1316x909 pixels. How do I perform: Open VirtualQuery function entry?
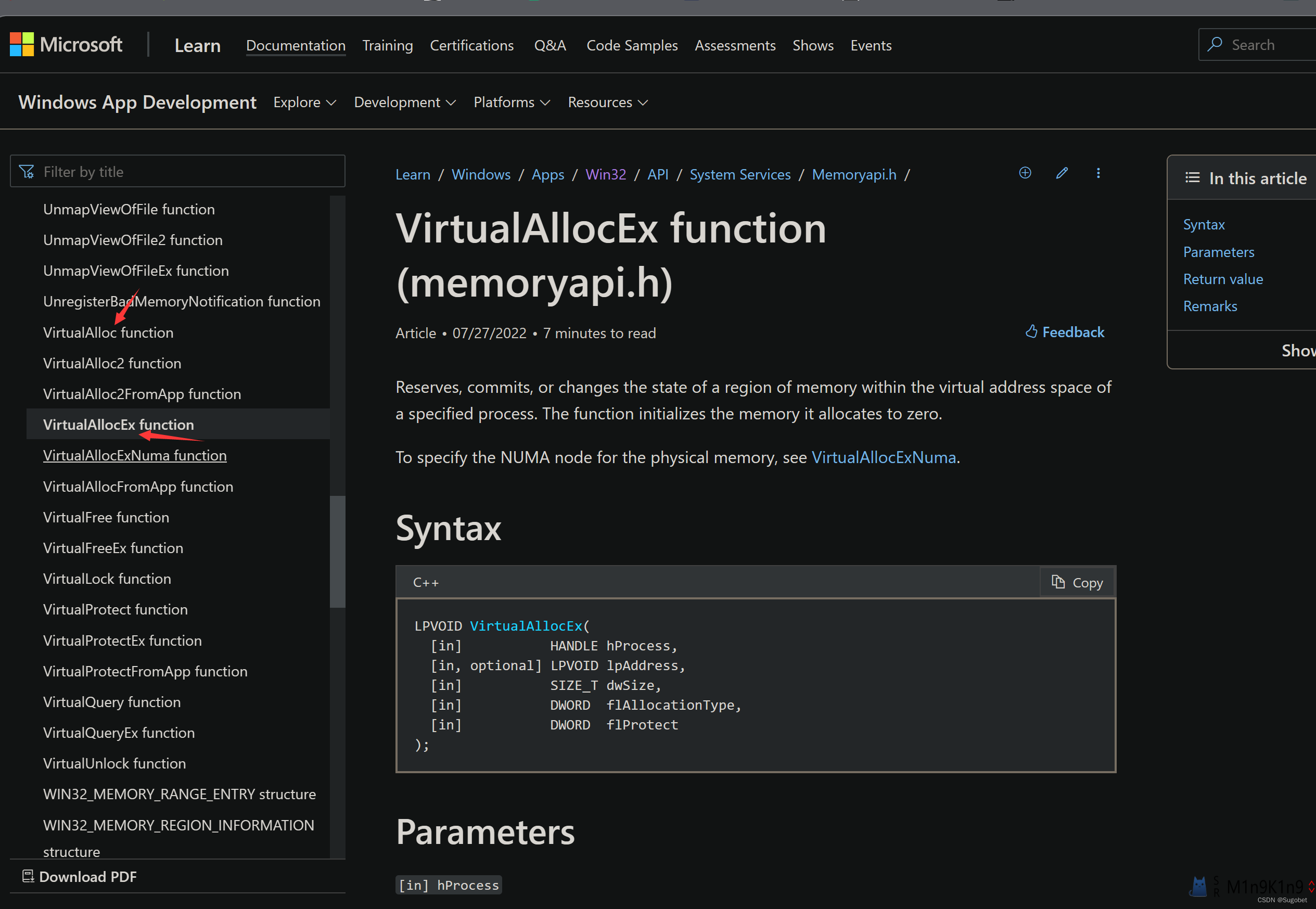[x=111, y=702]
